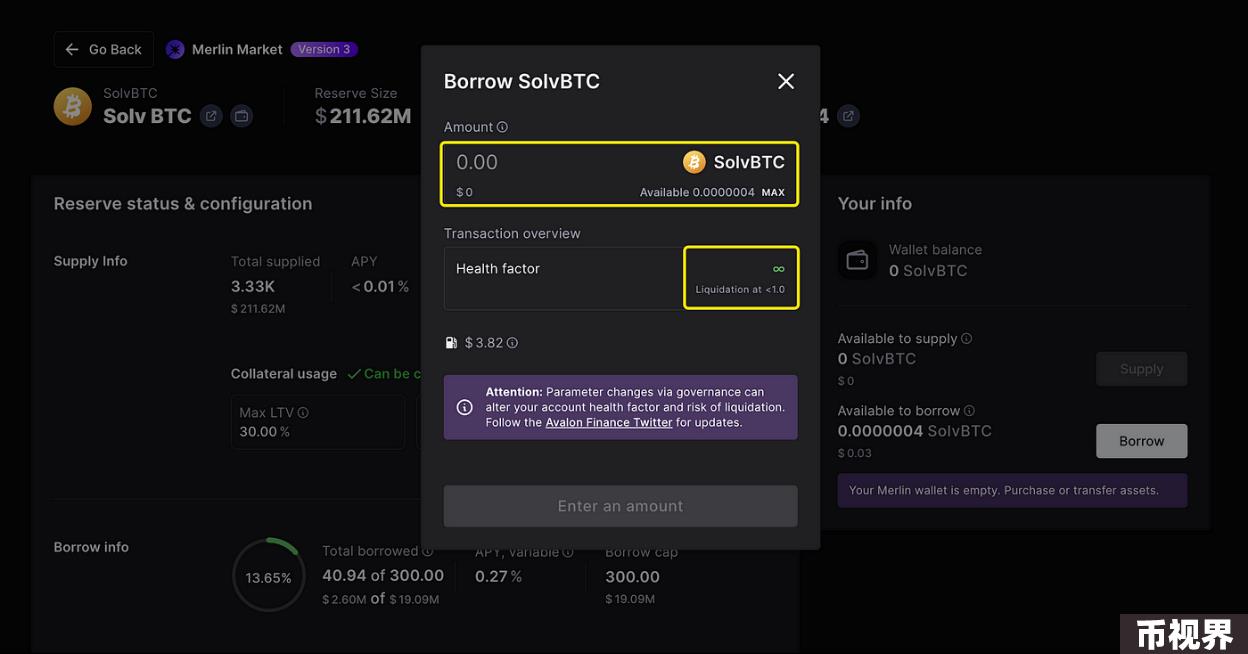
Task: Go Back to the previous page
Action: click(x=104, y=49)
